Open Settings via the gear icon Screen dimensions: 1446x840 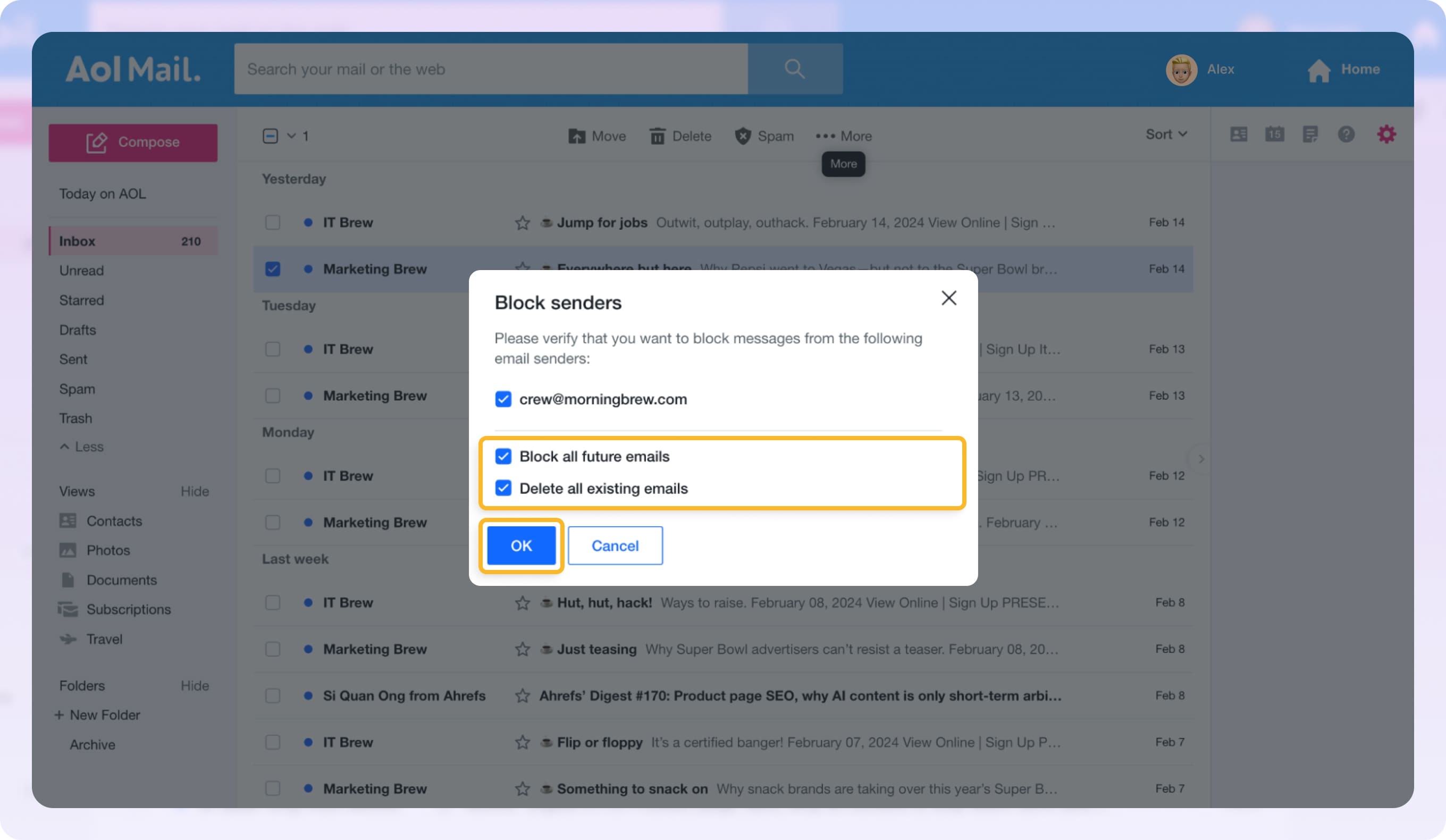pos(1386,133)
